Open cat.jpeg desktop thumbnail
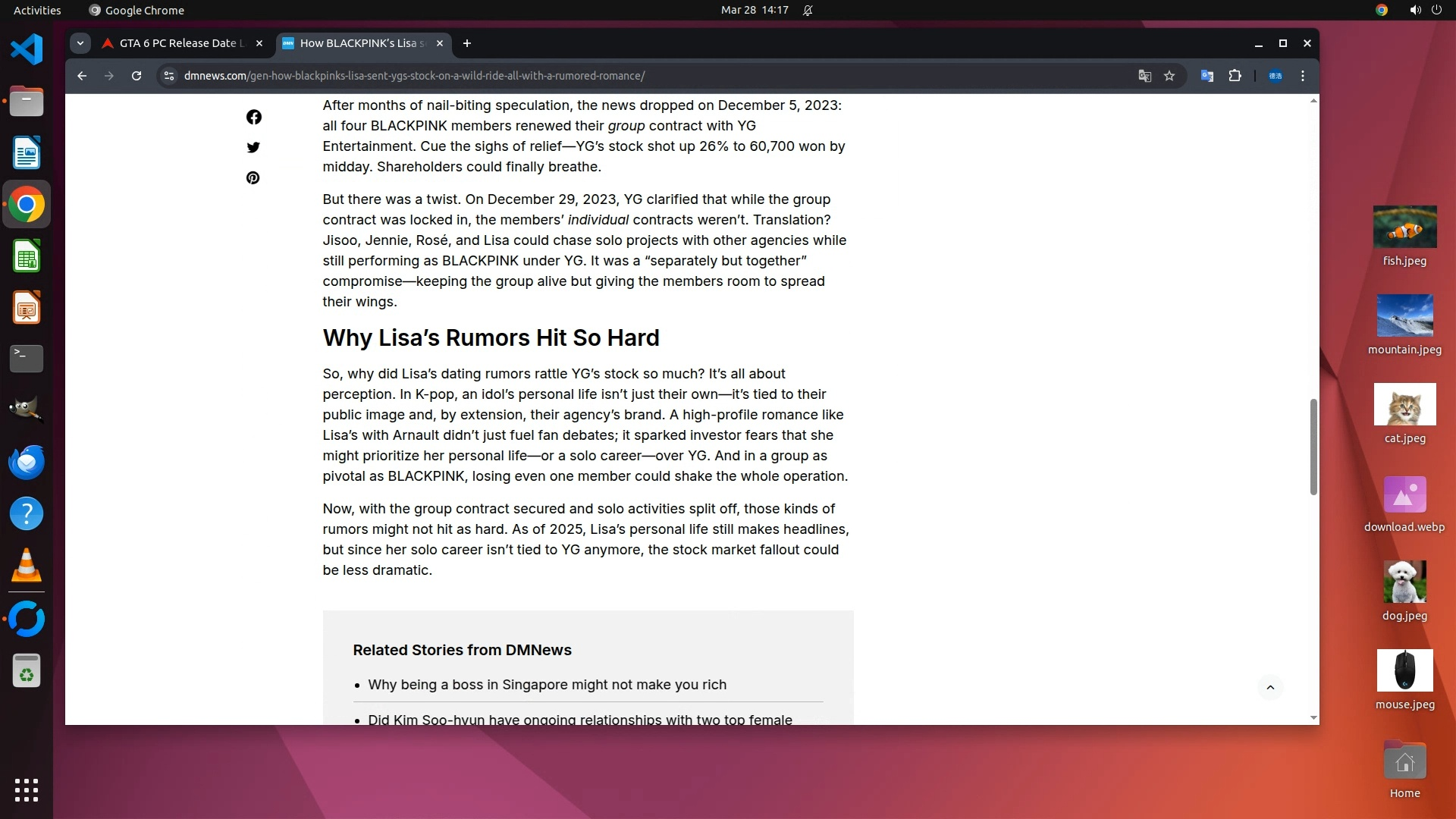This screenshot has width=1456, height=819. pos(1404,405)
